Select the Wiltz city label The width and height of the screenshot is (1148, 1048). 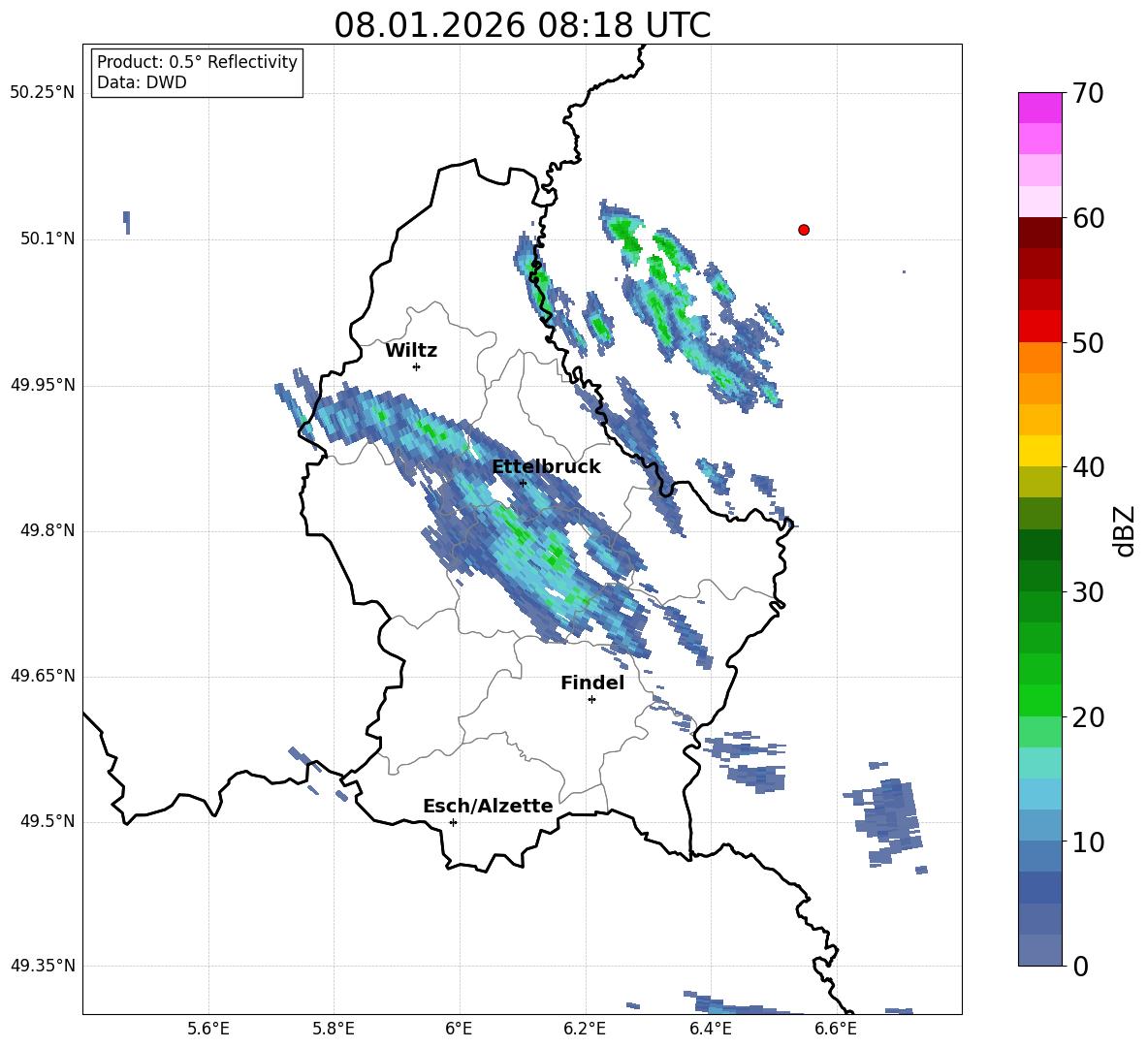(411, 351)
